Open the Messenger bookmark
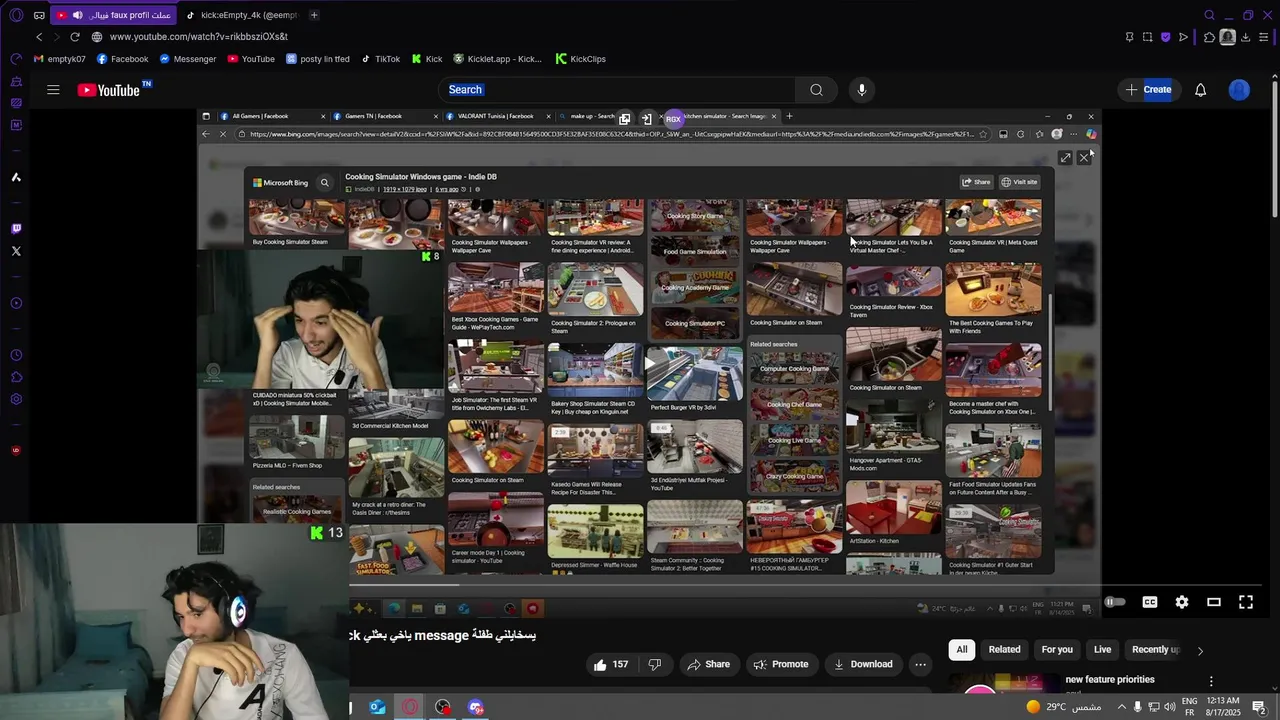Screen dimensions: 1280x720 point(188,59)
